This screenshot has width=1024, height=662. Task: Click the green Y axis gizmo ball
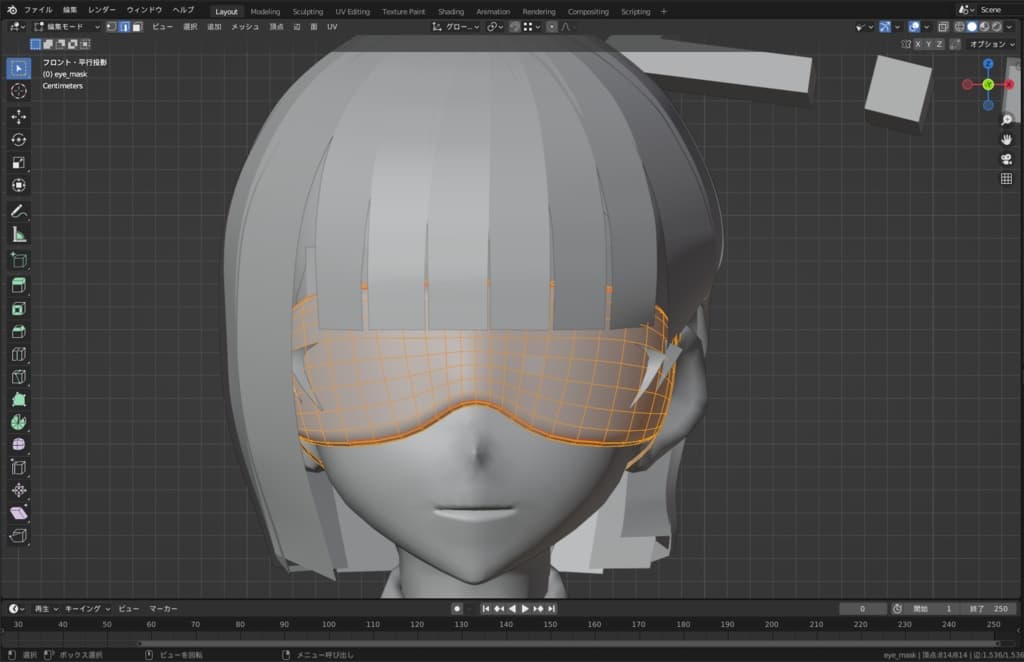pos(987,85)
